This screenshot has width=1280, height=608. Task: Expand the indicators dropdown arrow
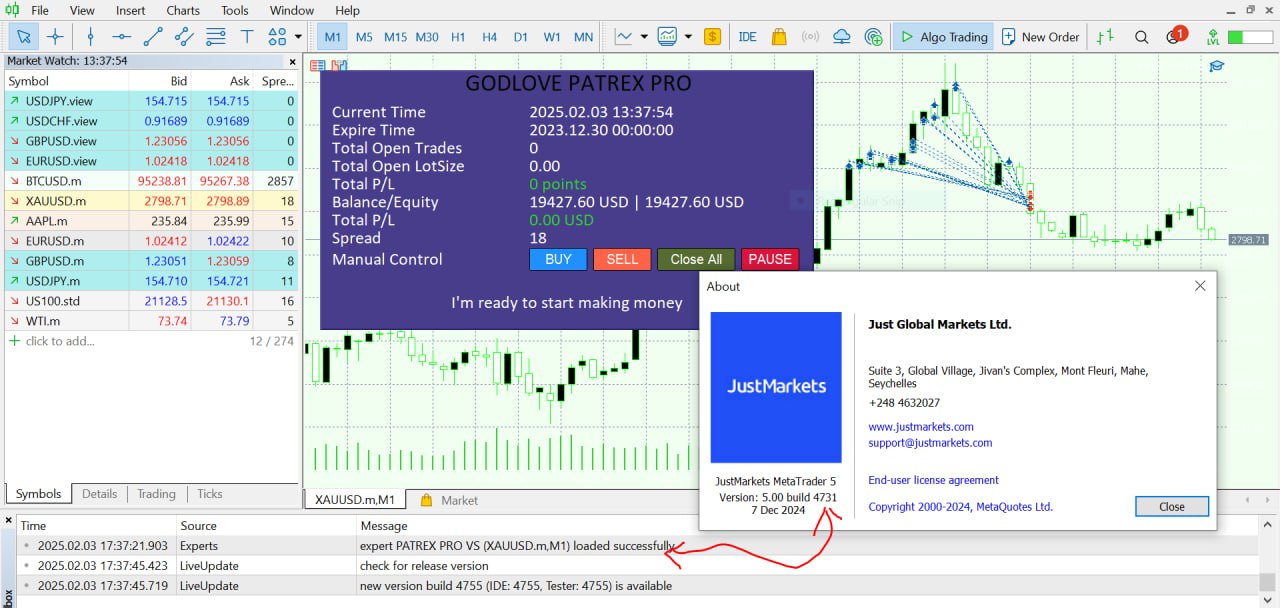[688, 37]
